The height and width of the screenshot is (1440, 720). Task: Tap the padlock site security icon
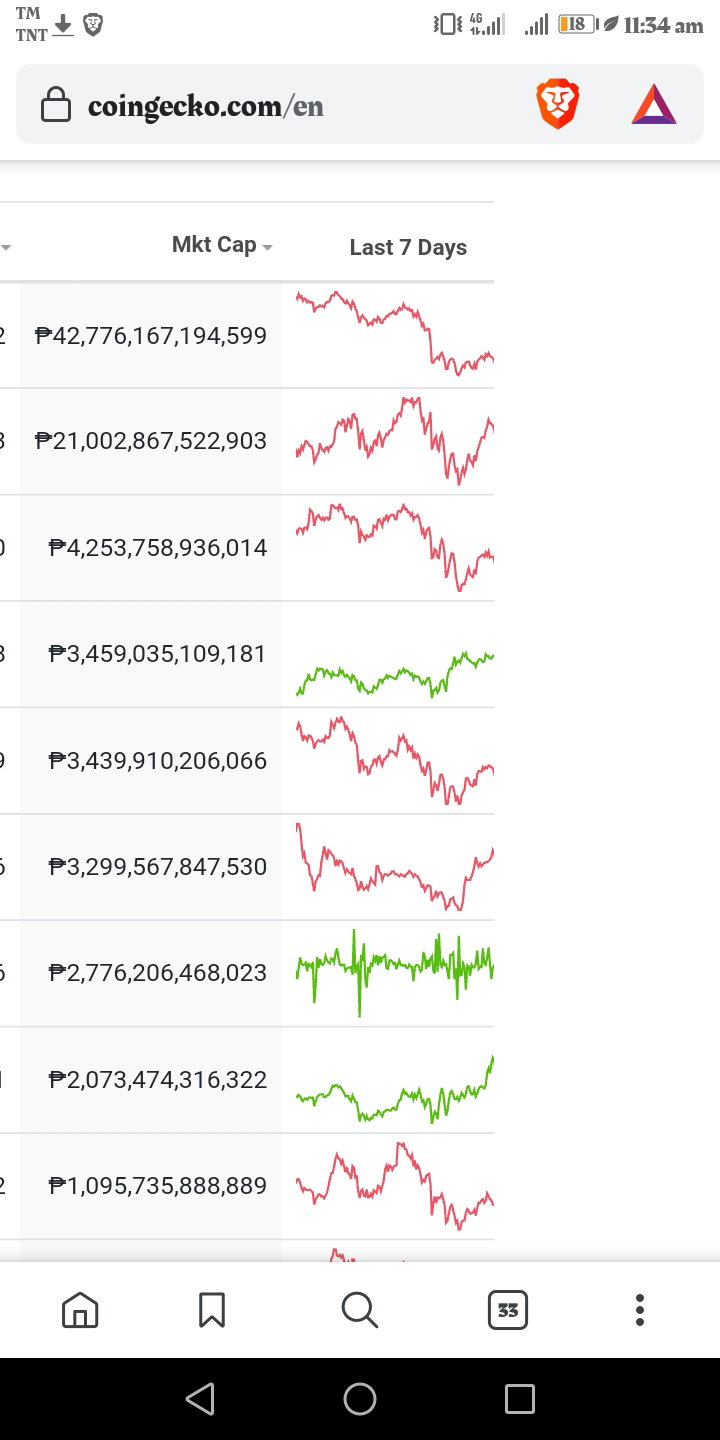(55, 105)
